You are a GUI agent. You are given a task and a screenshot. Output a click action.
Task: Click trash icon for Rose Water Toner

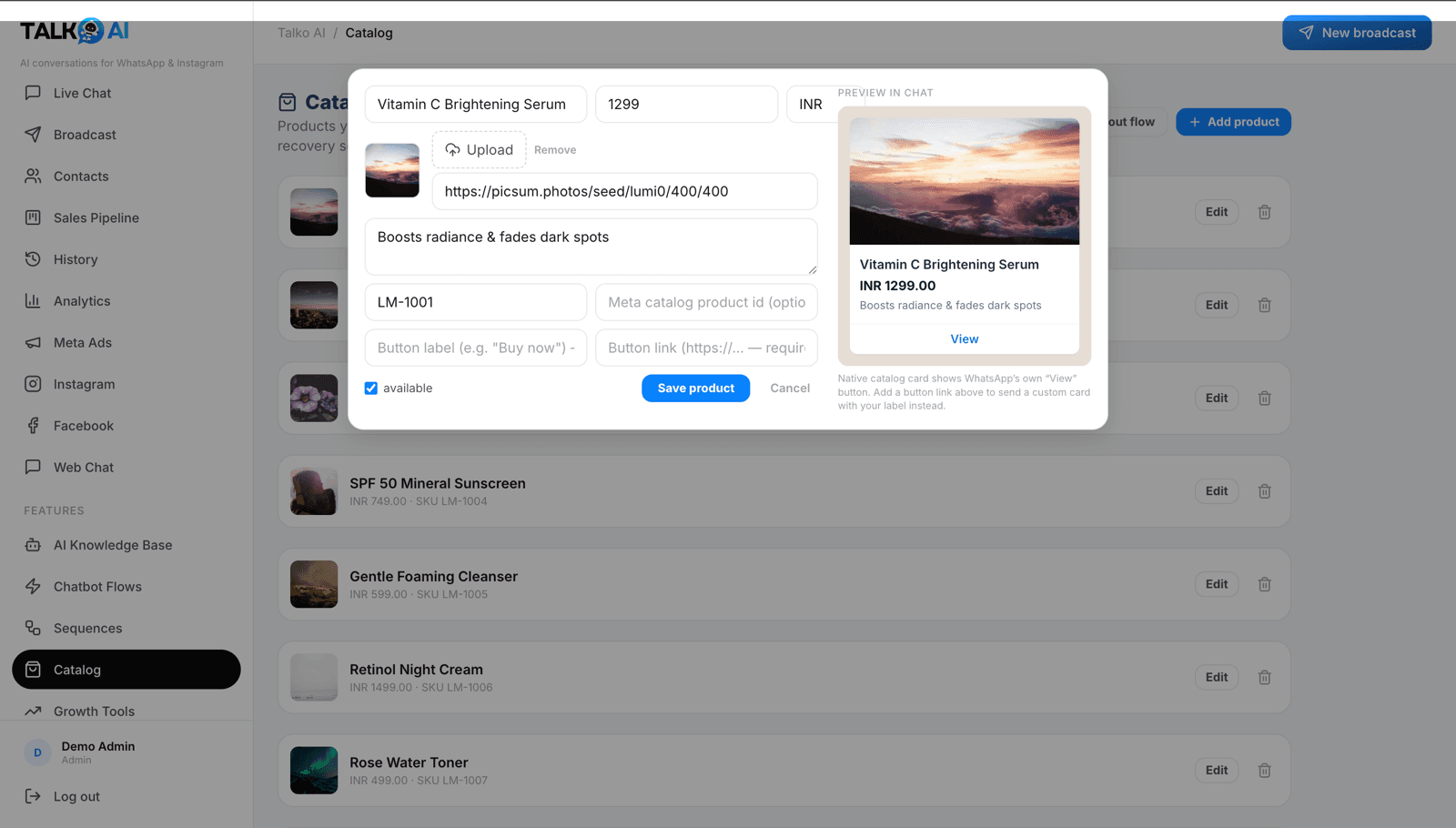click(1265, 771)
